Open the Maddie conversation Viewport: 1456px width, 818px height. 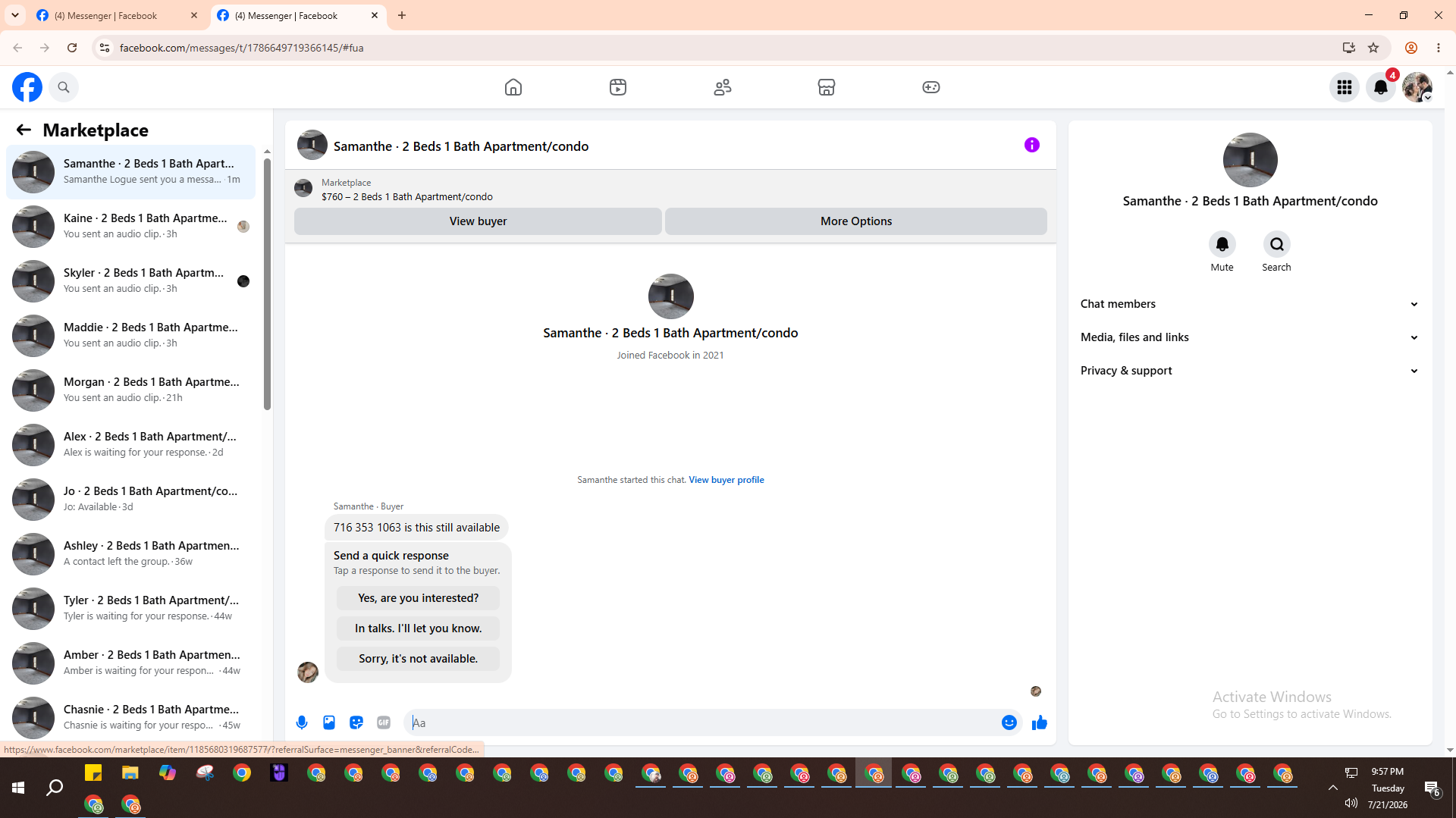pos(130,335)
